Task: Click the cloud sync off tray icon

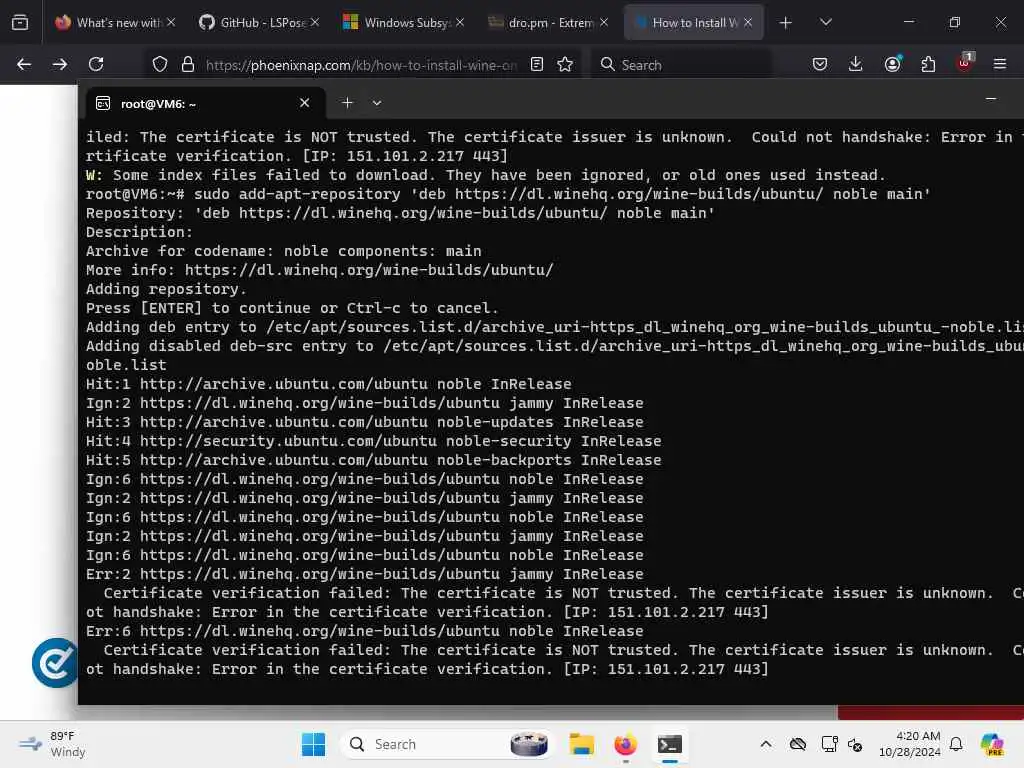Action: [798, 744]
